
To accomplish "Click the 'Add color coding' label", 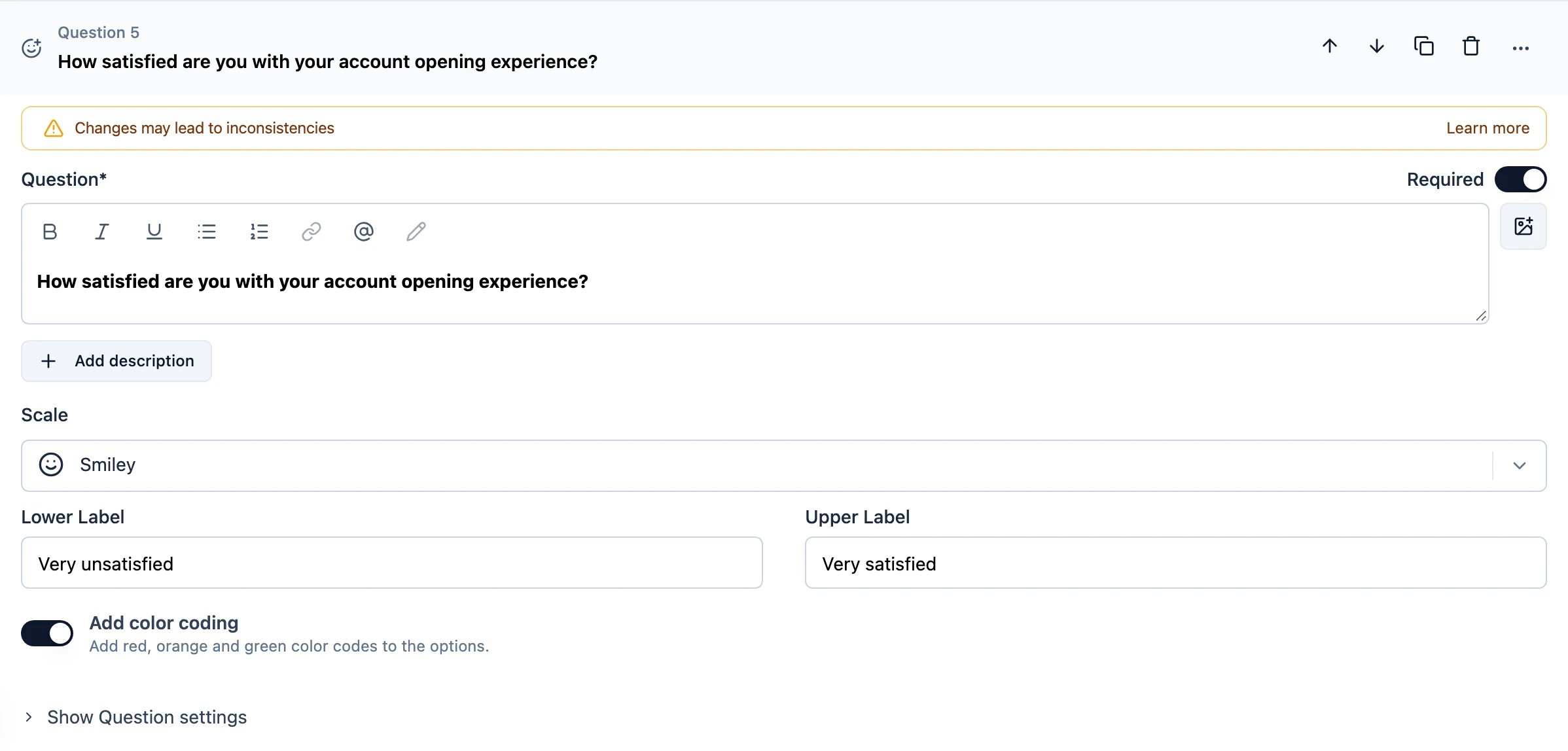I will pyautogui.click(x=164, y=623).
